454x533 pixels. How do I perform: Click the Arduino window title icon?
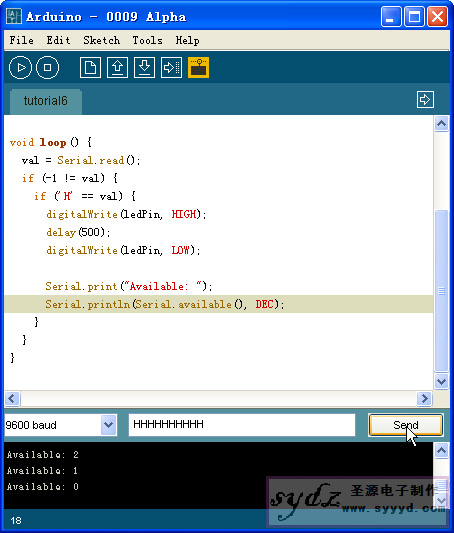point(14,16)
